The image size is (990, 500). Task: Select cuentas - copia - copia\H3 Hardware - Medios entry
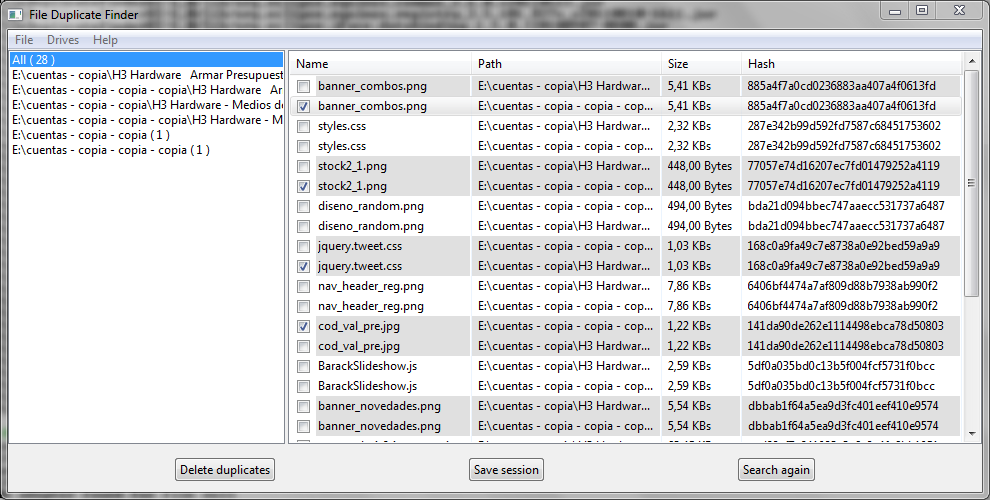[147, 105]
